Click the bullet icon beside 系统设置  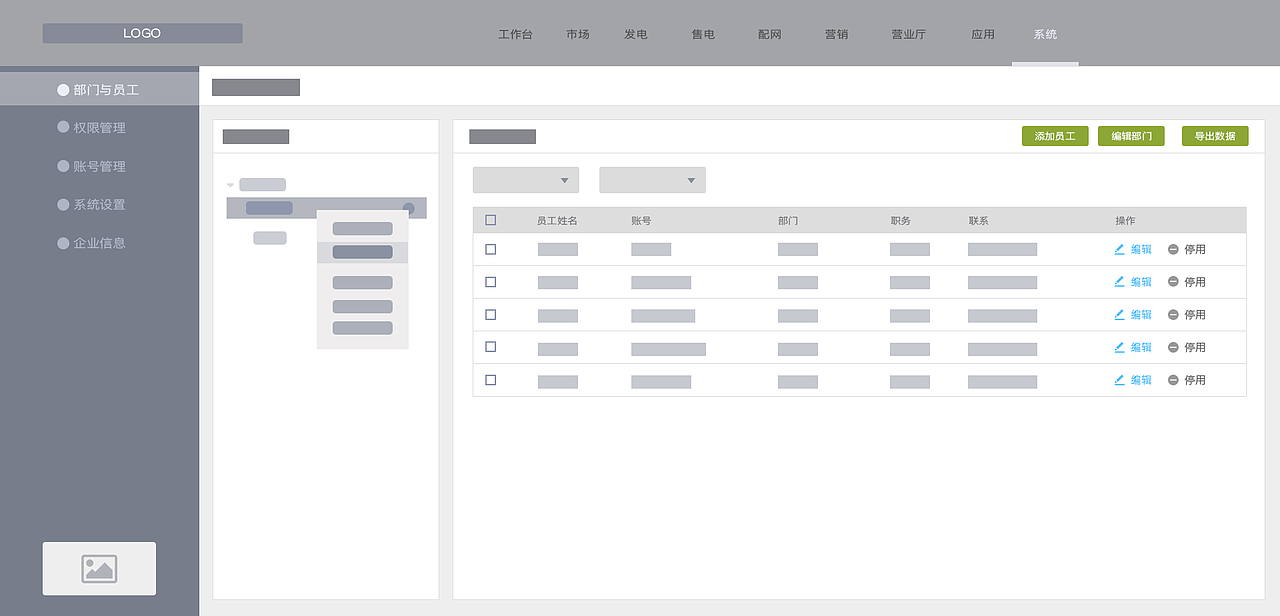(x=64, y=204)
